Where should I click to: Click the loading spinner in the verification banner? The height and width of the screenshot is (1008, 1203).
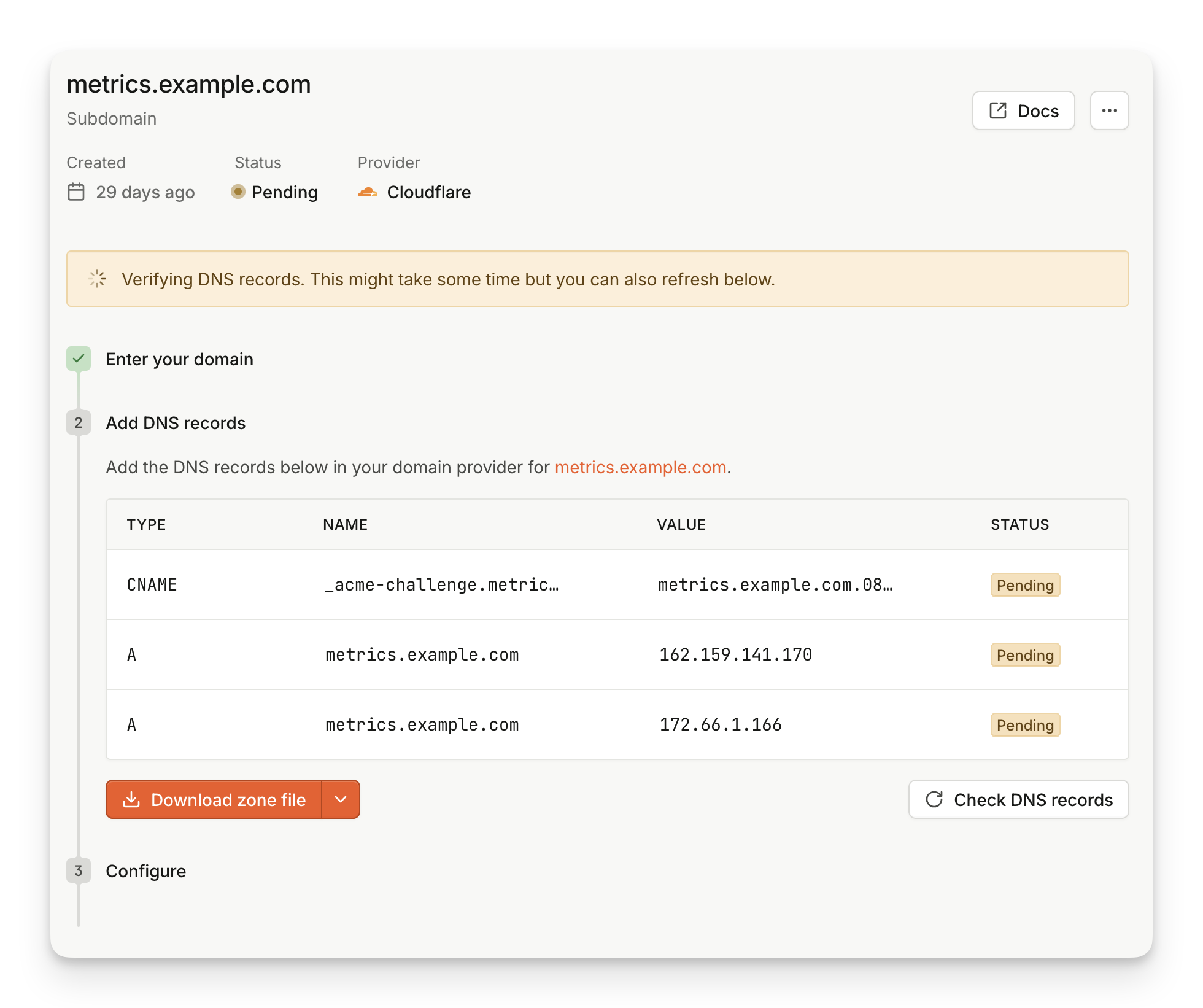[97, 279]
